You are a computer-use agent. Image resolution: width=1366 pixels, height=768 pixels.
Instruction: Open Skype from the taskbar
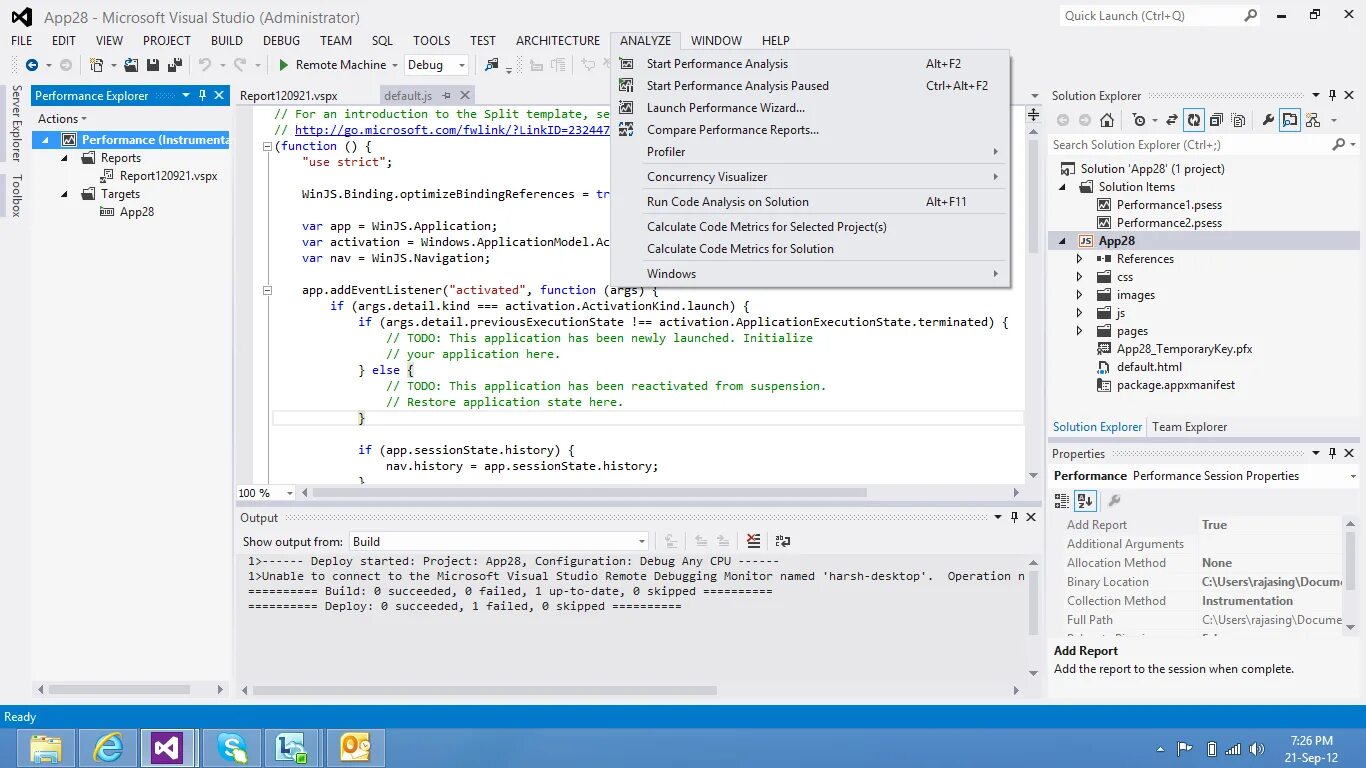pos(231,748)
